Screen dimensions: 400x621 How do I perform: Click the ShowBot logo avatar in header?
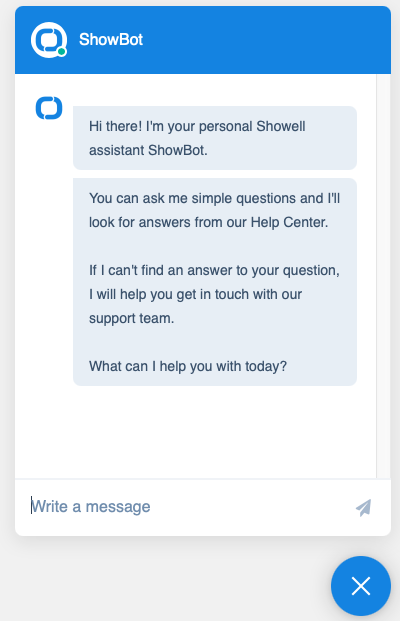coord(49,40)
